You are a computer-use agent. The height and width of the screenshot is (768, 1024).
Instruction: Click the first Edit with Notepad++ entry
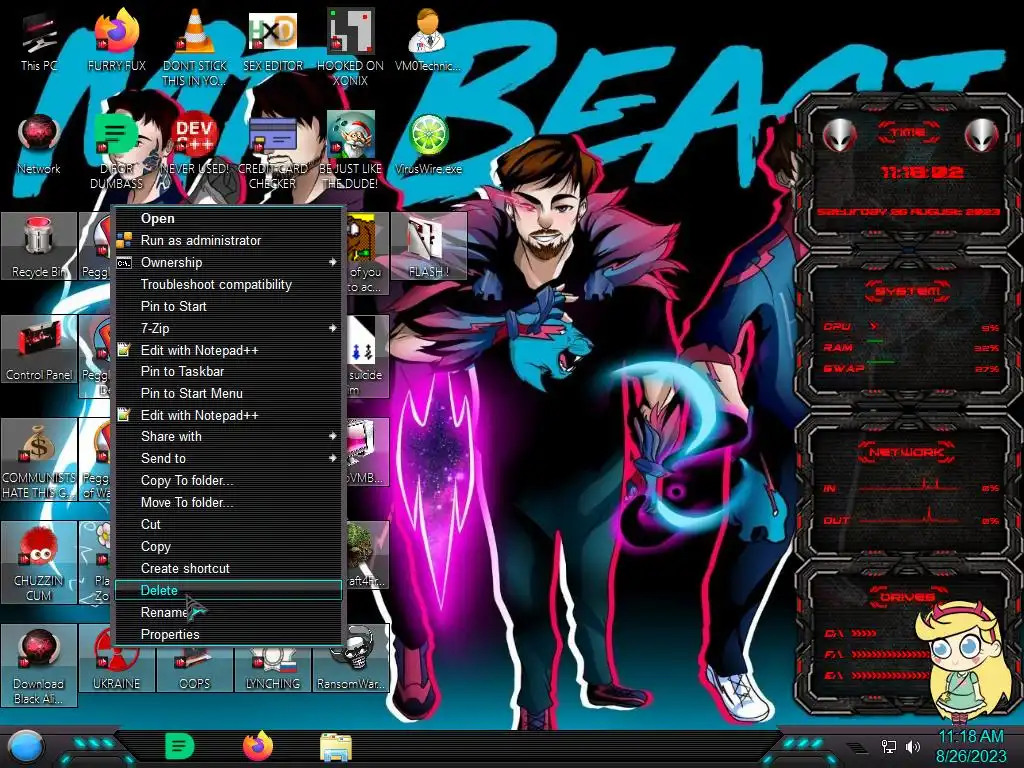point(229,350)
